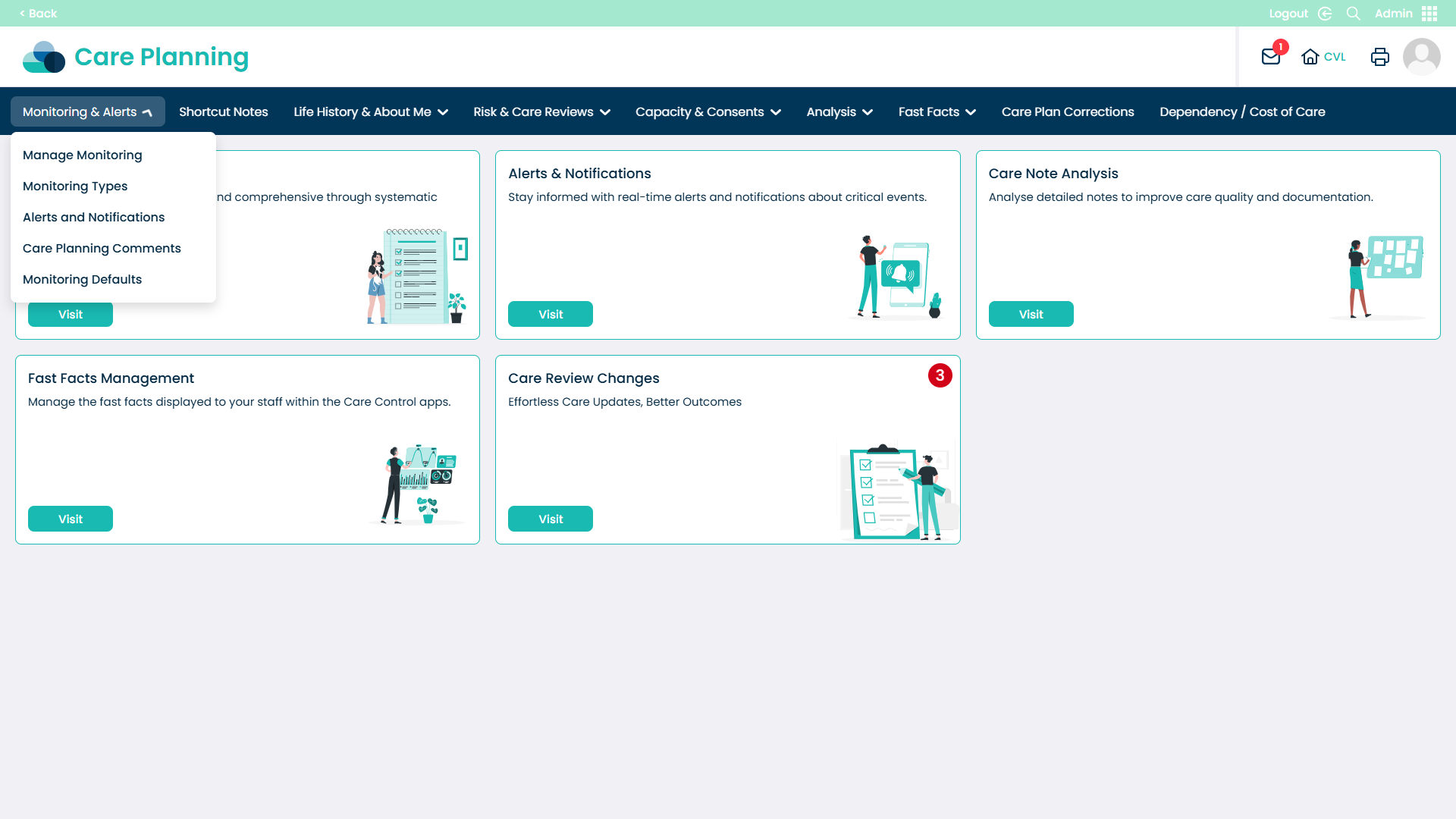Open the print dialog with the printer icon
This screenshot has height=819, width=1456.
(1380, 56)
